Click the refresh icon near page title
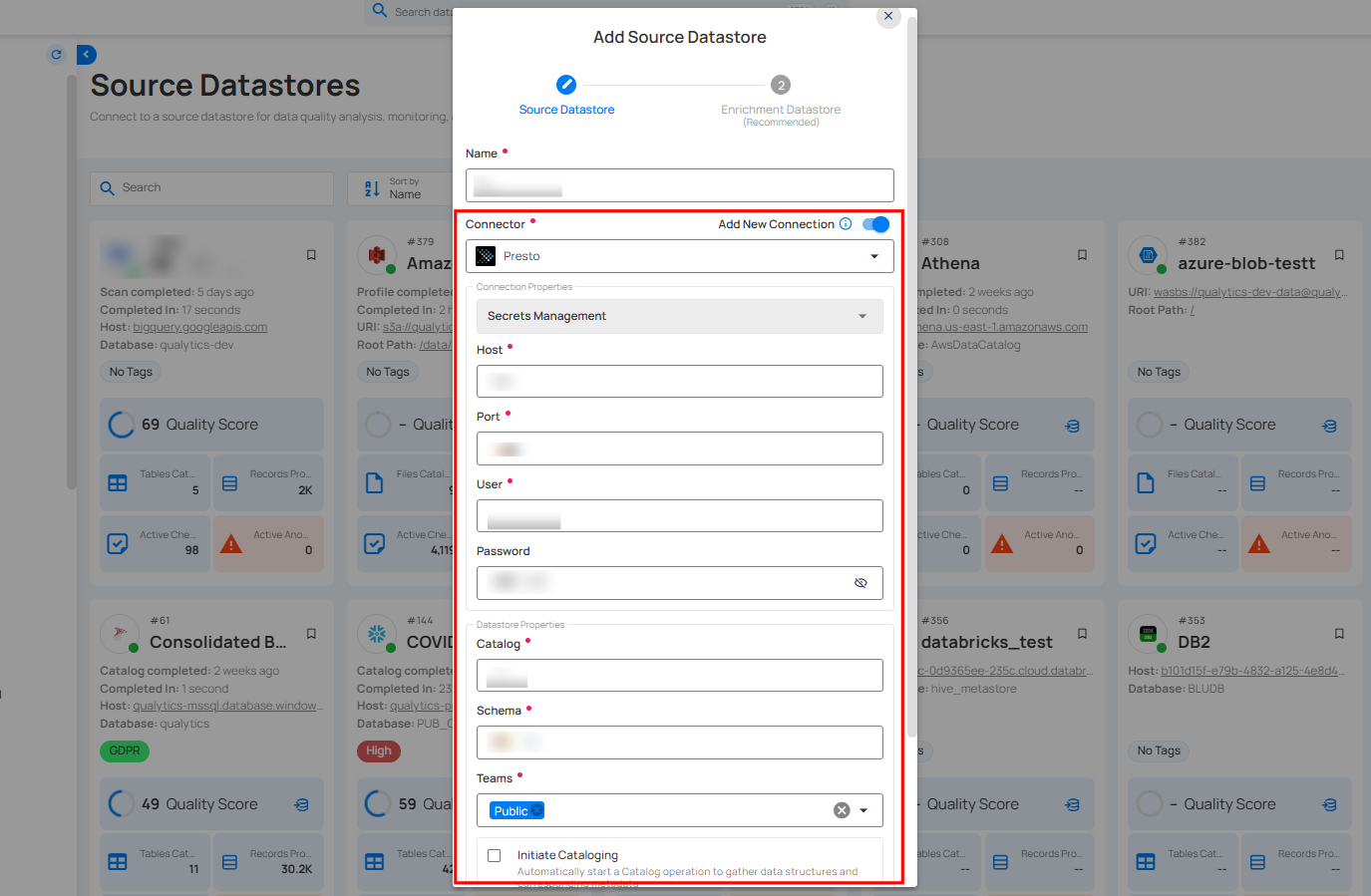 coord(56,55)
